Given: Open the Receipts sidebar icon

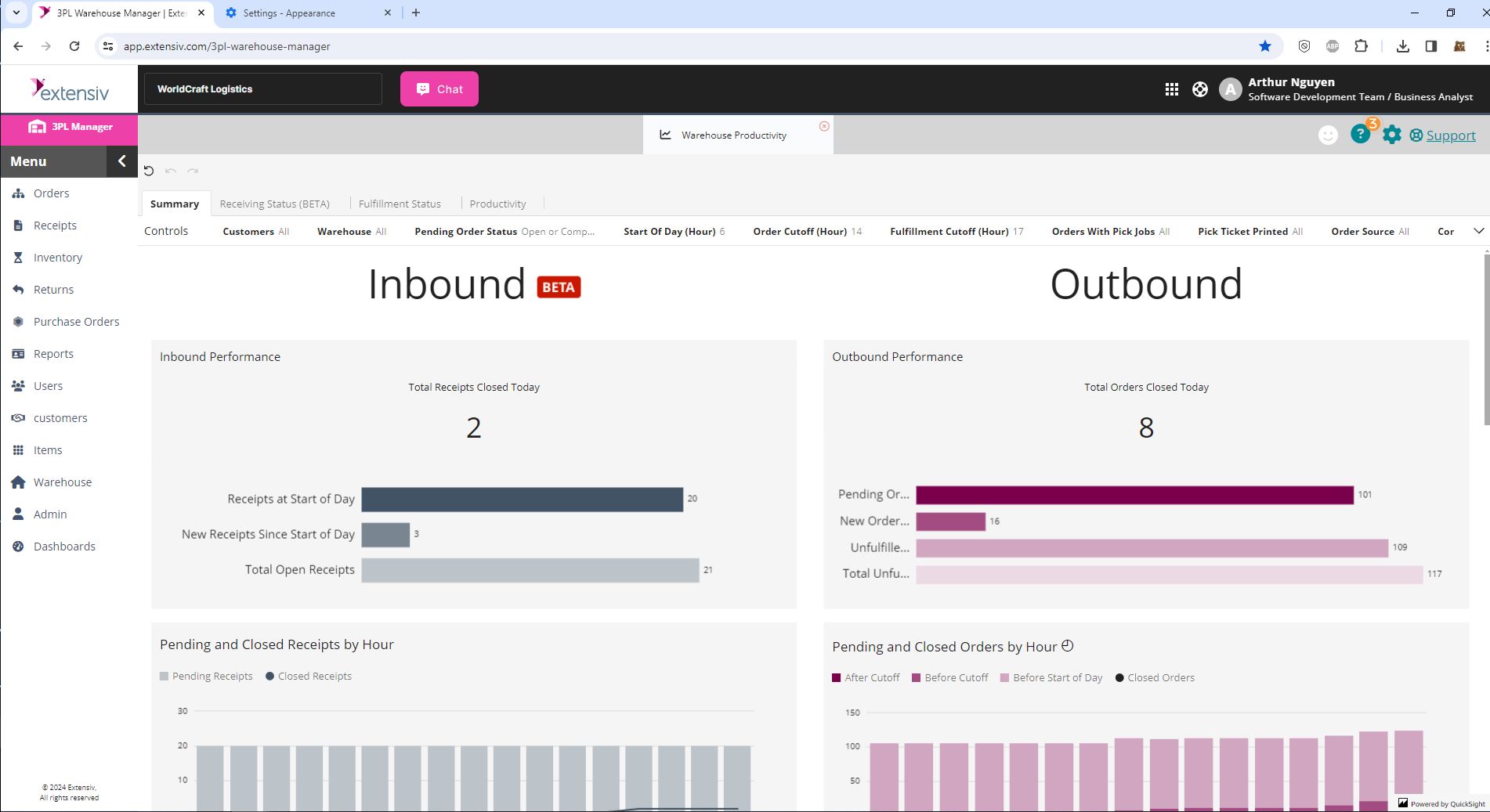Looking at the screenshot, I should (18, 226).
